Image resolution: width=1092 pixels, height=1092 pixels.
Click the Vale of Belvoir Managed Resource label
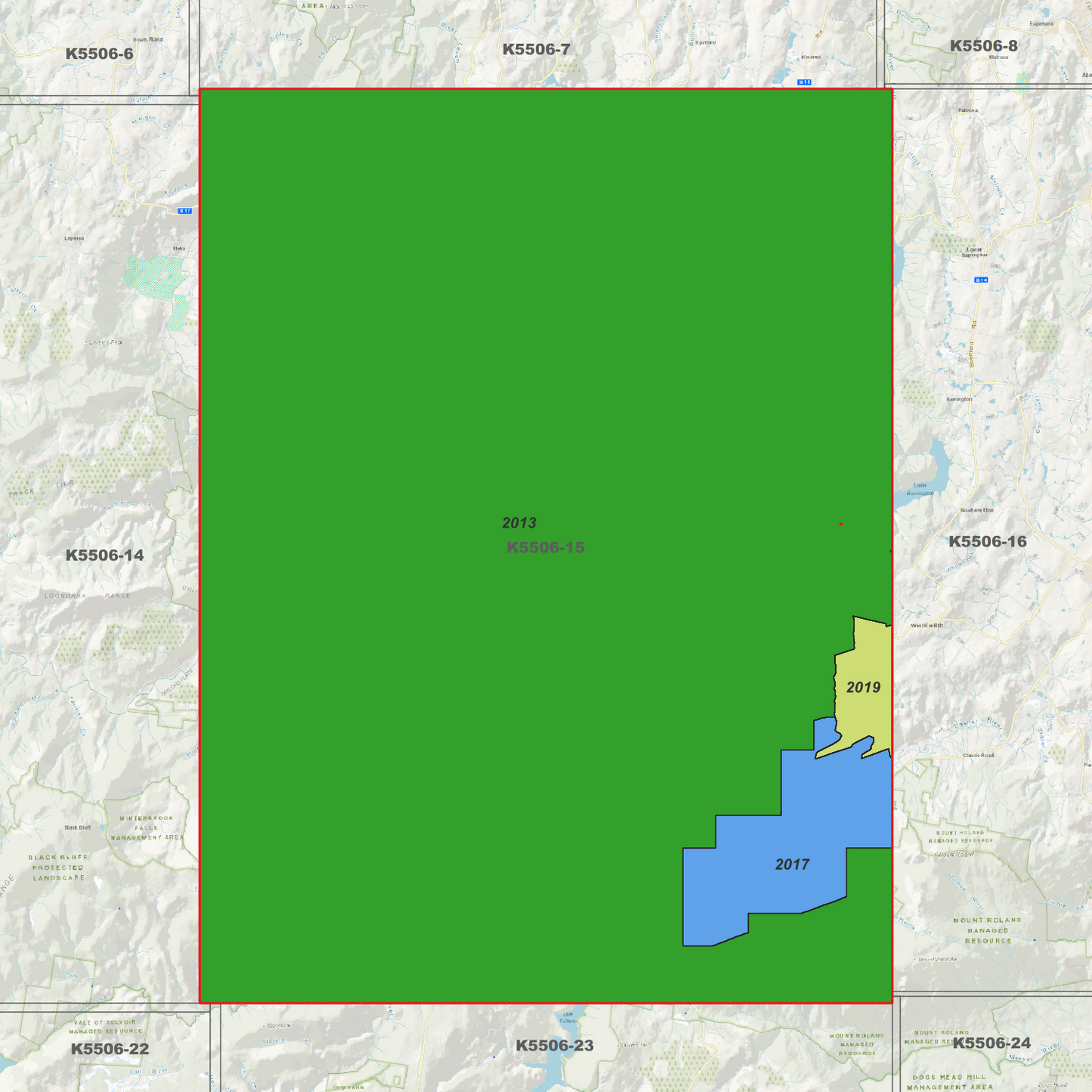[106, 1026]
